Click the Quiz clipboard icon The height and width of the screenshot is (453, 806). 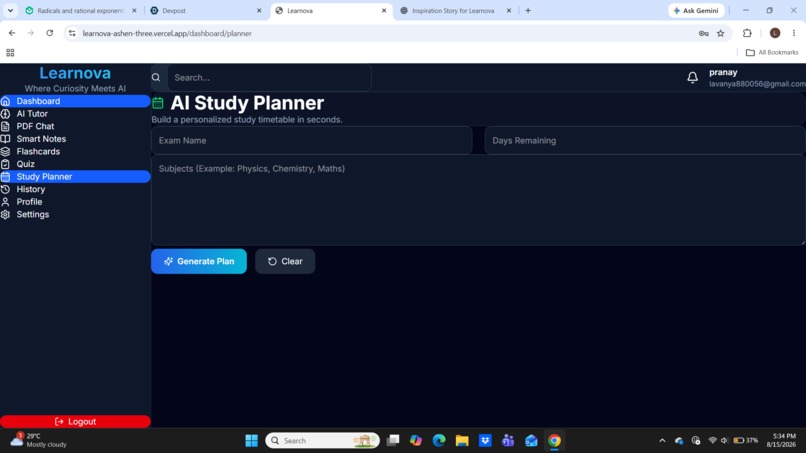point(6,164)
